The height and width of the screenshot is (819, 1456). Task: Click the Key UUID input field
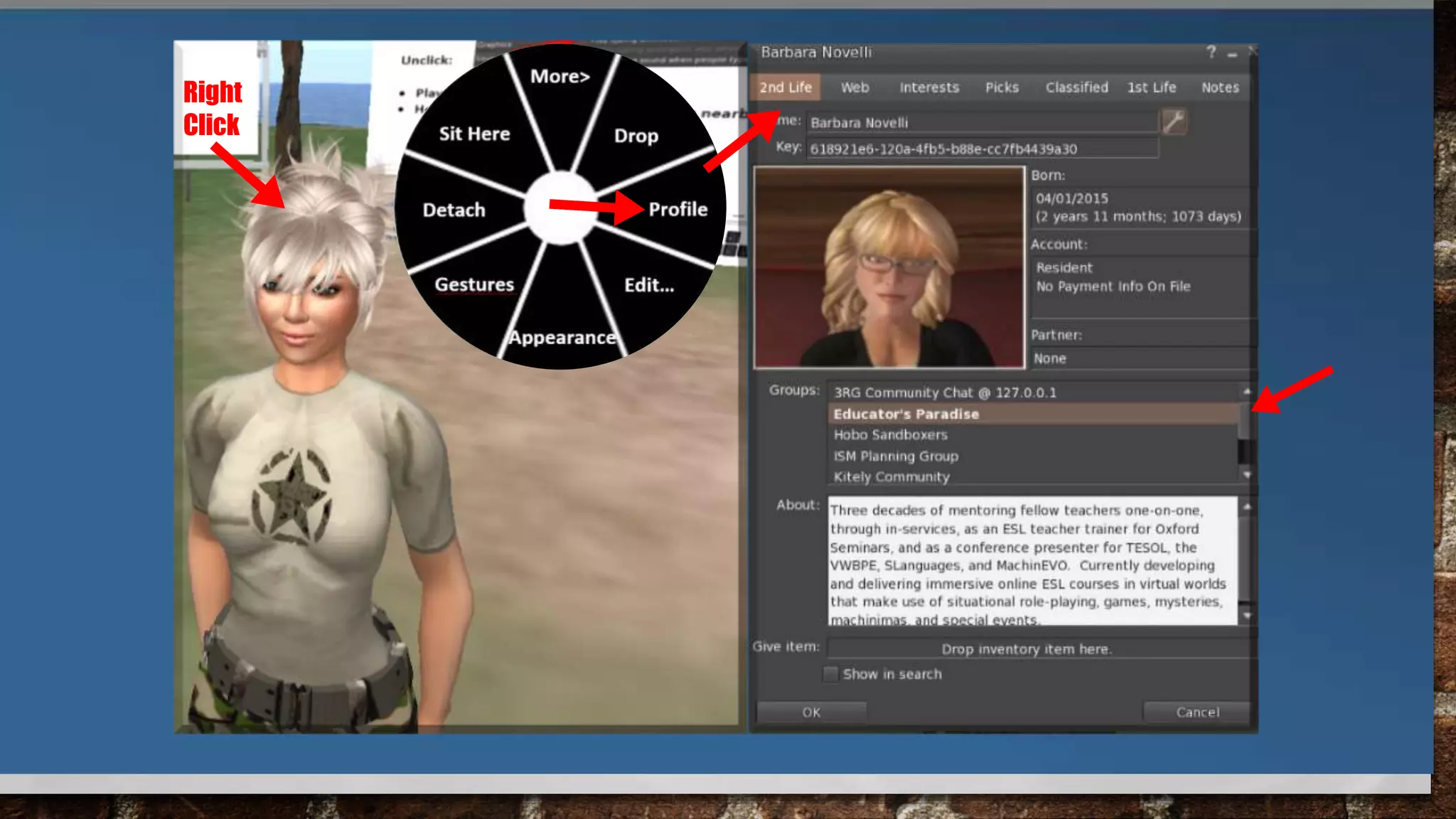pyautogui.click(x=981, y=149)
